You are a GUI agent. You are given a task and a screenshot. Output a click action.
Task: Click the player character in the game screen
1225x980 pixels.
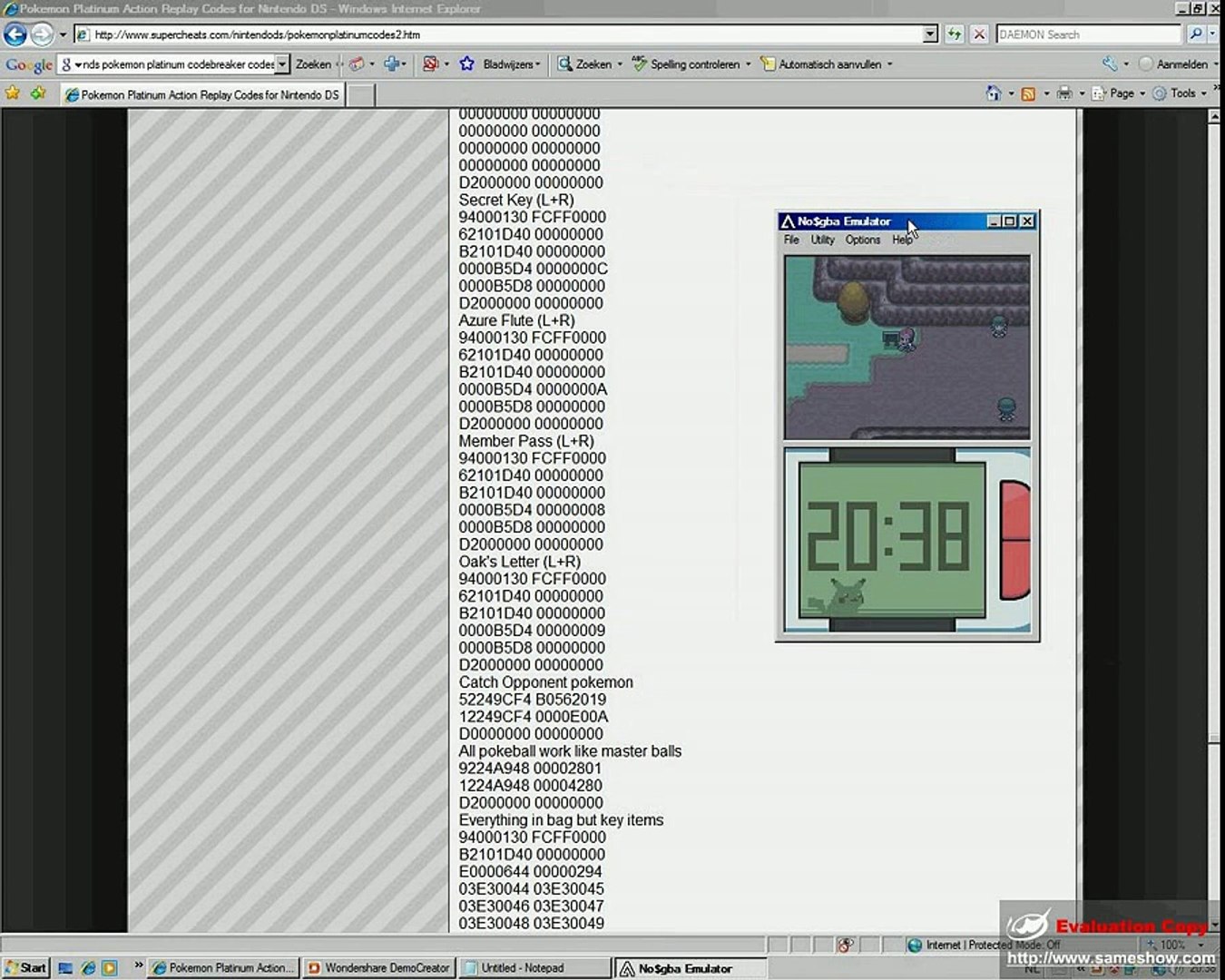[x=906, y=338]
